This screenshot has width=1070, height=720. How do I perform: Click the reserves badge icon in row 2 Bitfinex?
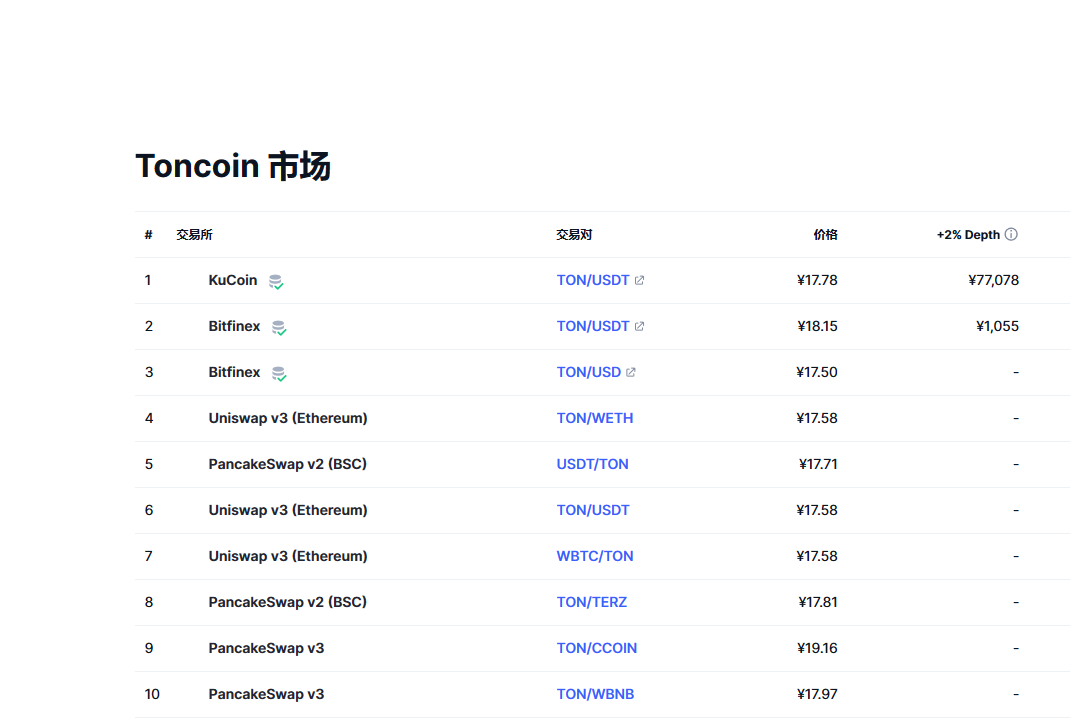pos(279,328)
